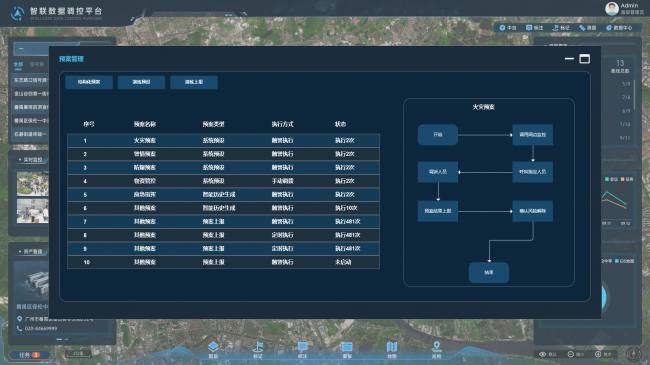Select the 东艺路口 item in the left list

(31, 80)
